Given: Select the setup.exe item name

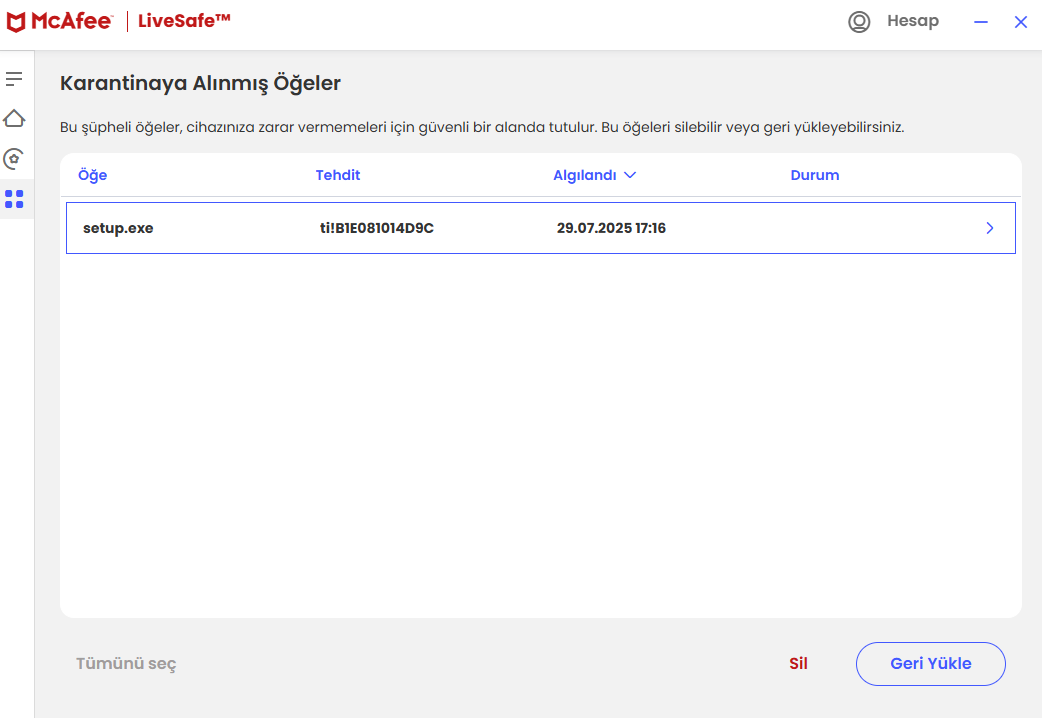Looking at the screenshot, I should [x=118, y=228].
